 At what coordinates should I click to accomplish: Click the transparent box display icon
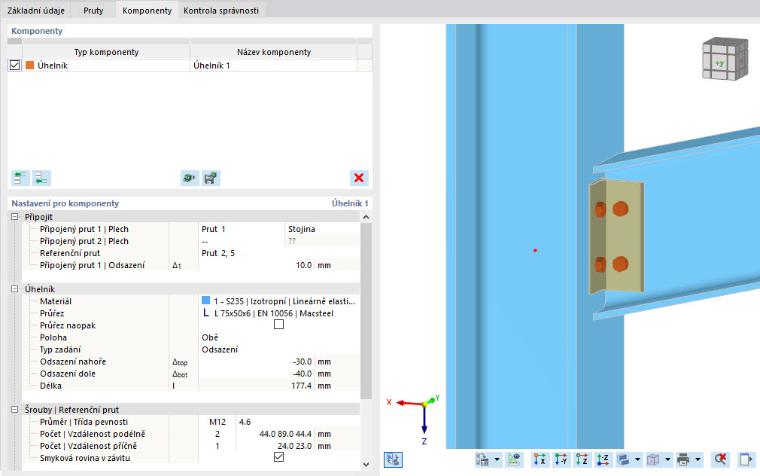[653, 460]
